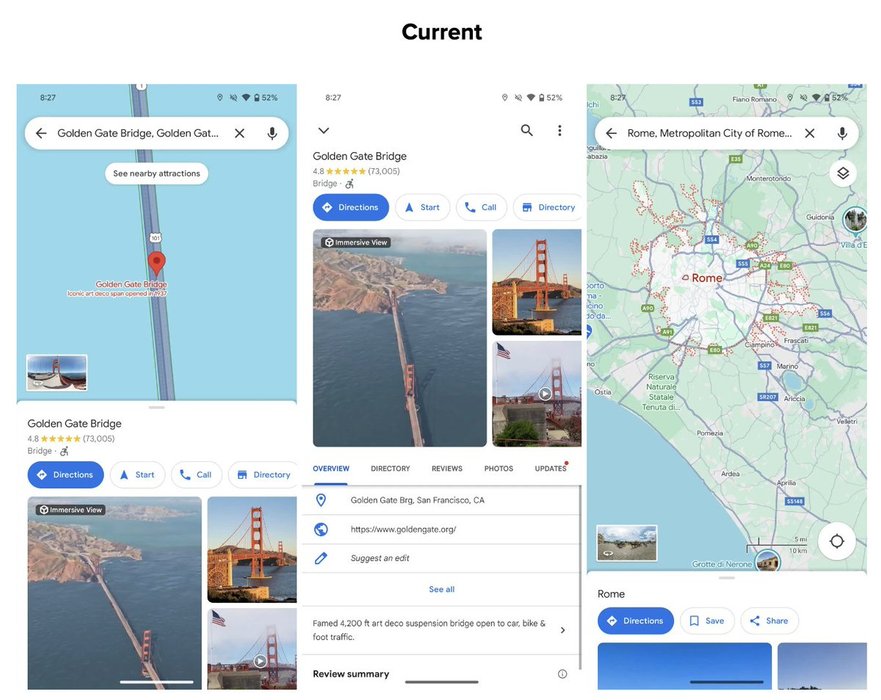Tap Call in left bridge sheet under the map
Image resolution: width=881 pixels, height=700 pixels.
click(x=196, y=475)
